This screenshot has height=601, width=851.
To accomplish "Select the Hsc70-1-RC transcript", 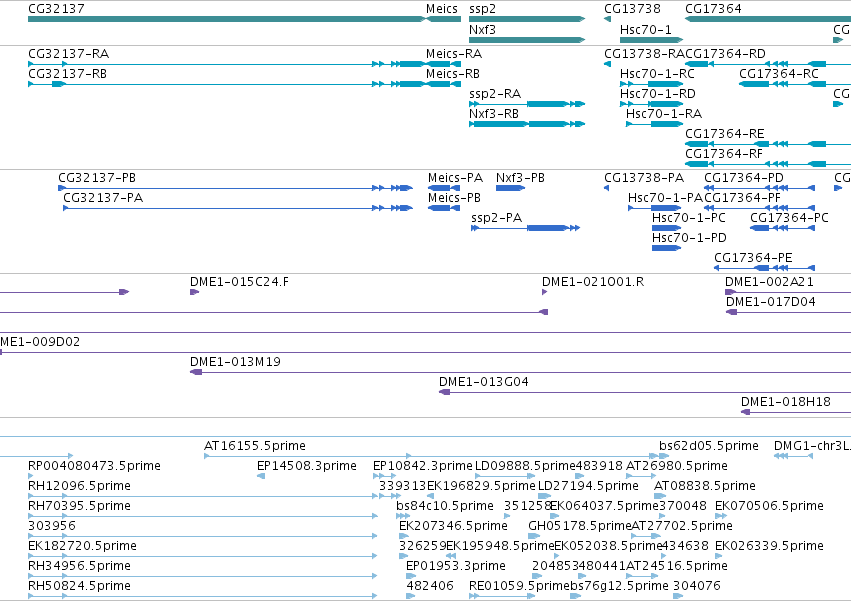I will 657,73.
